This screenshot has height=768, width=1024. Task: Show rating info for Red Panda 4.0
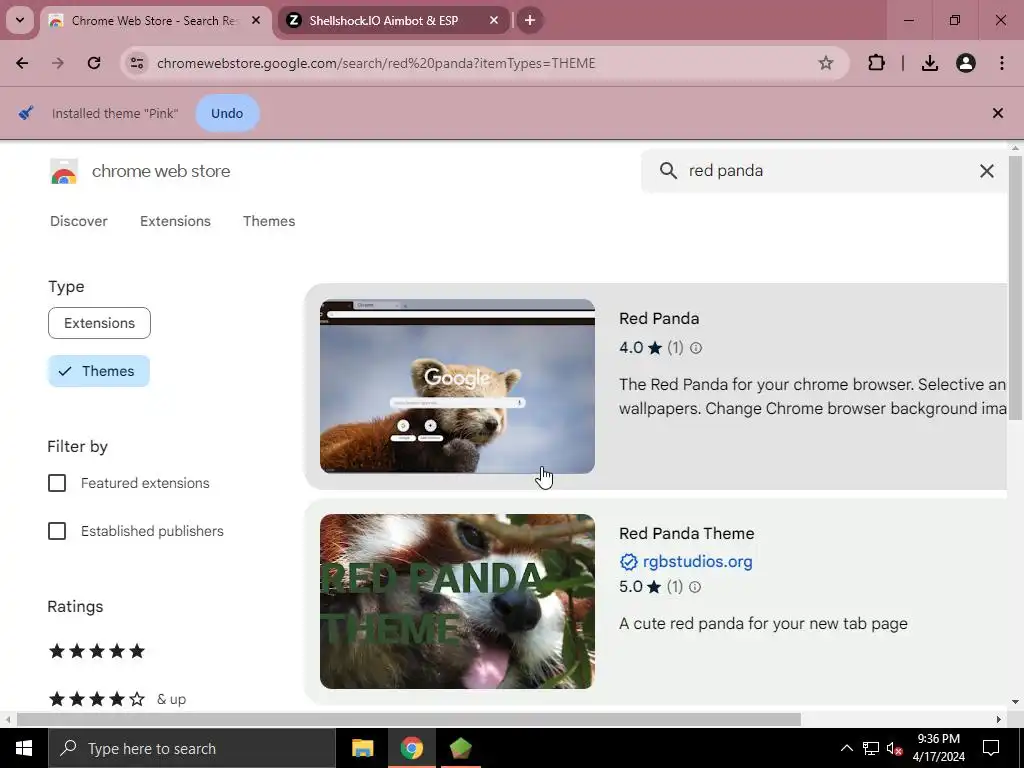(x=696, y=348)
